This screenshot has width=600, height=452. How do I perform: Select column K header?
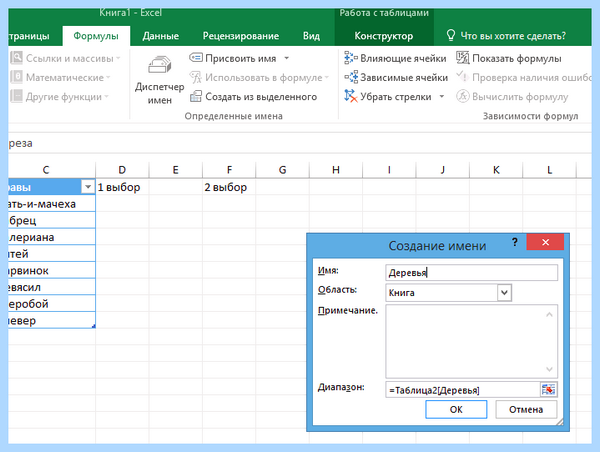point(496,170)
